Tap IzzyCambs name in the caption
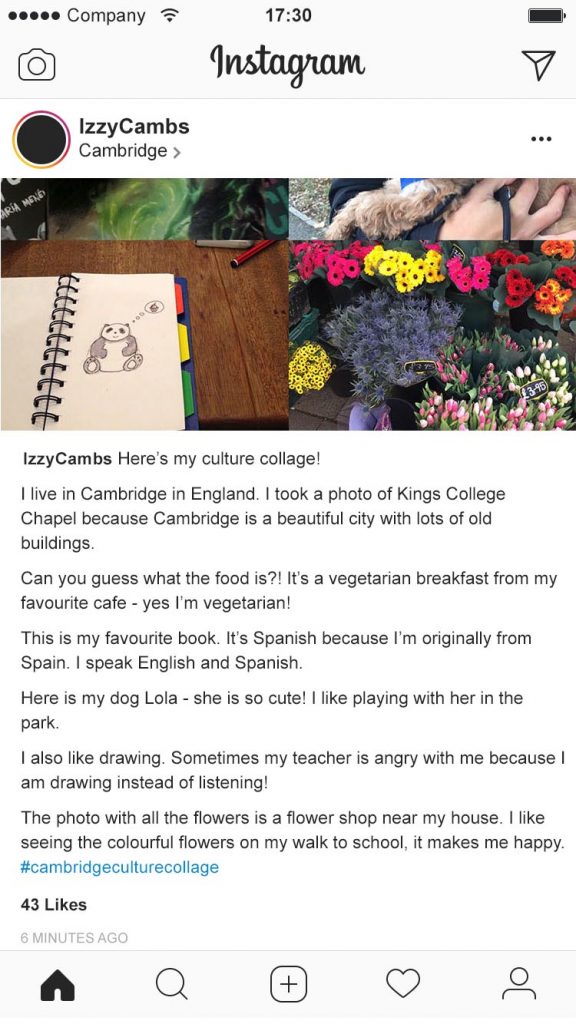This screenshot has height=1024, width=576. (66, 459)
